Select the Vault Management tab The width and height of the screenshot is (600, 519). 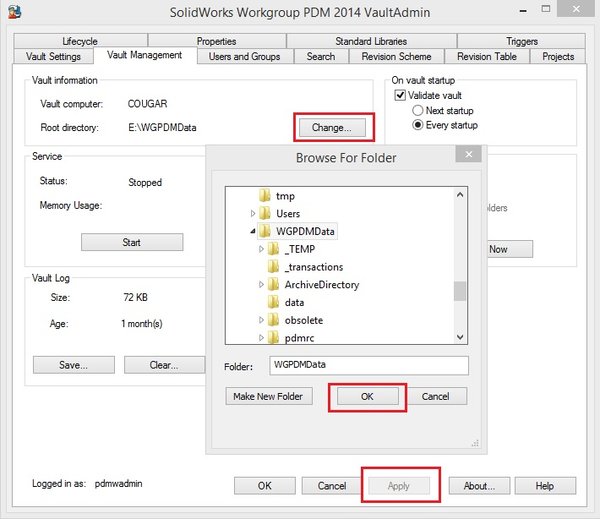click(x=145, y=55)
